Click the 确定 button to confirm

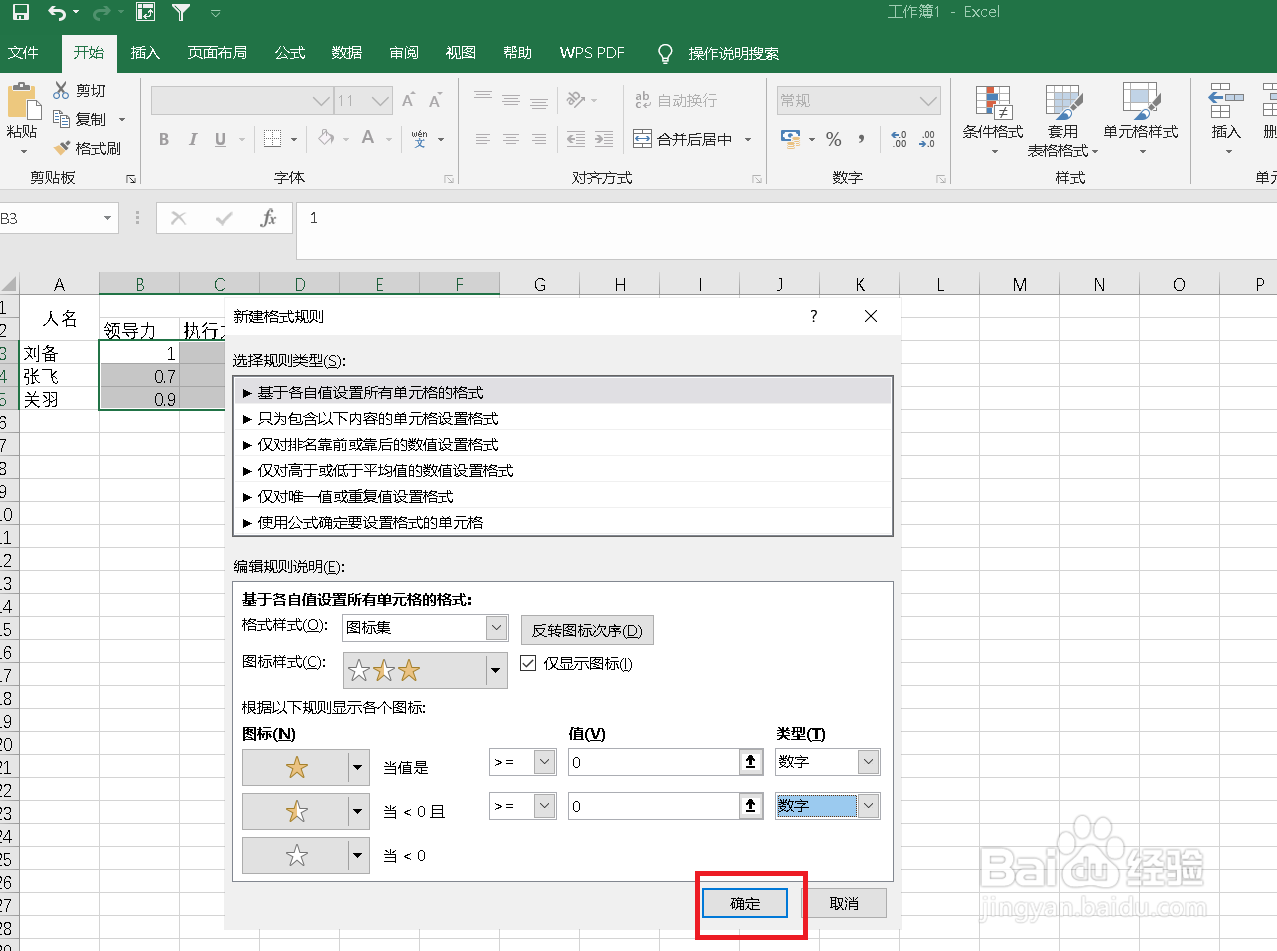point(744,902)
